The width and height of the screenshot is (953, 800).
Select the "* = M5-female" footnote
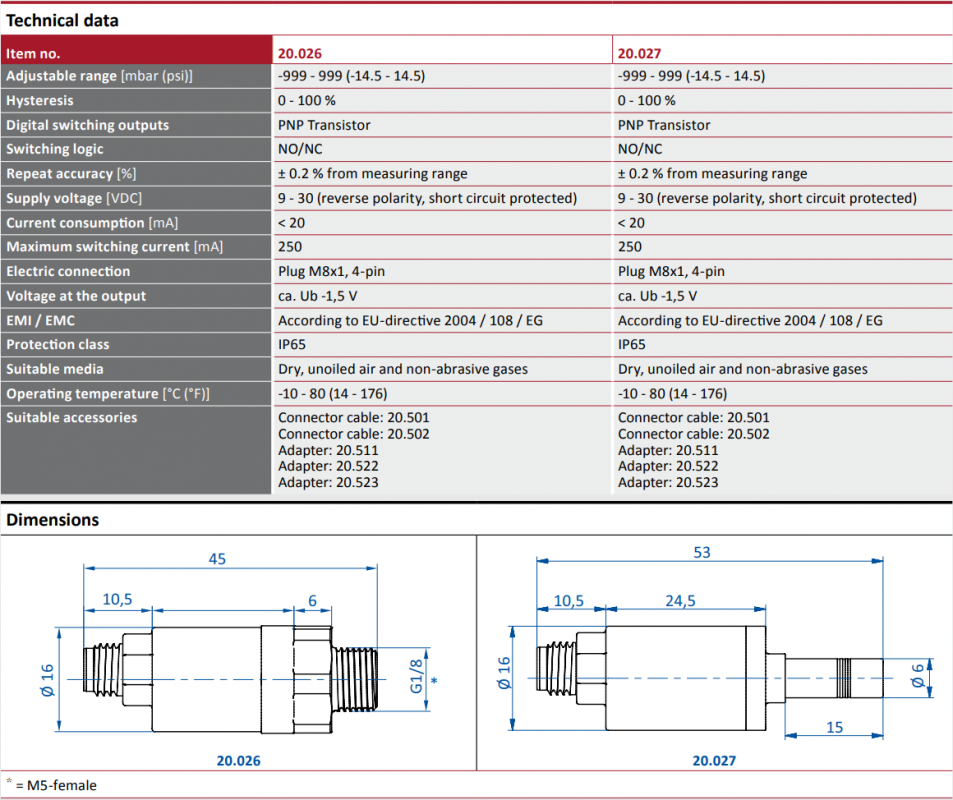point(51,785)
